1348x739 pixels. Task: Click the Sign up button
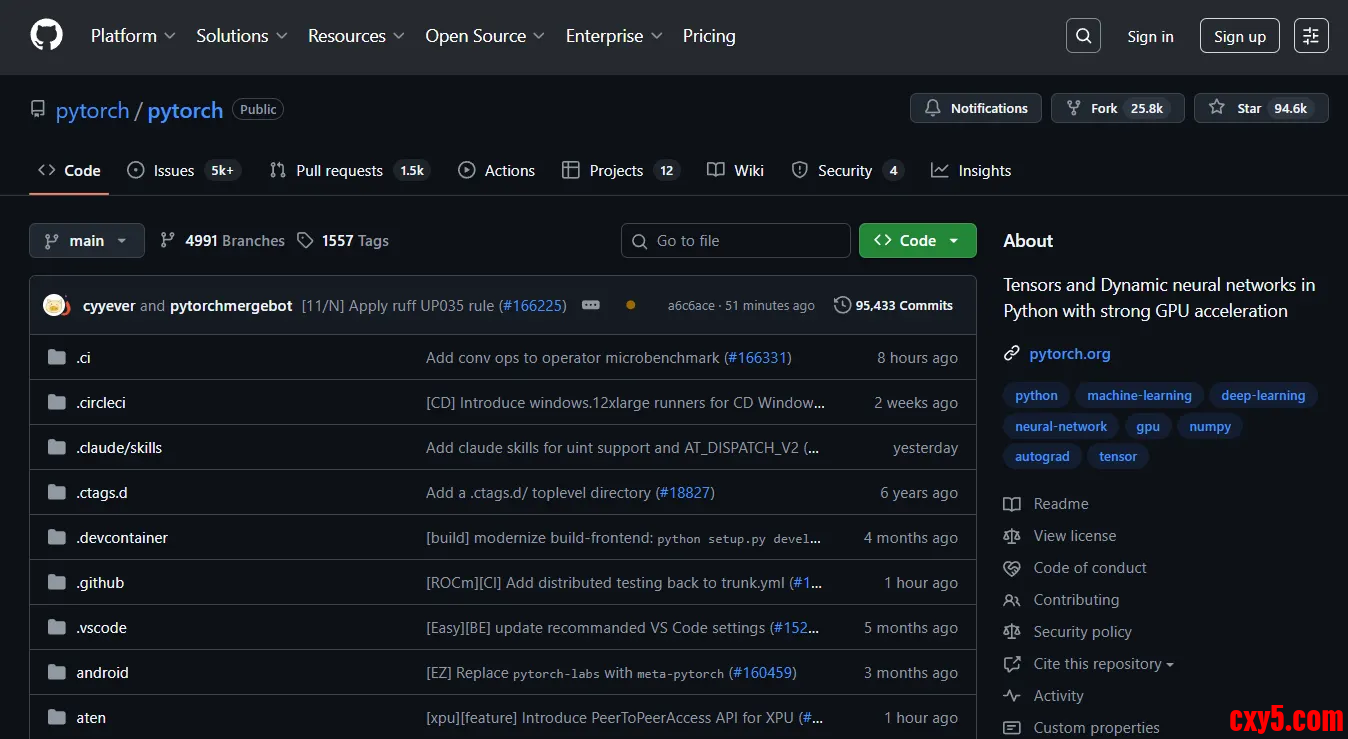[1239, 36]
